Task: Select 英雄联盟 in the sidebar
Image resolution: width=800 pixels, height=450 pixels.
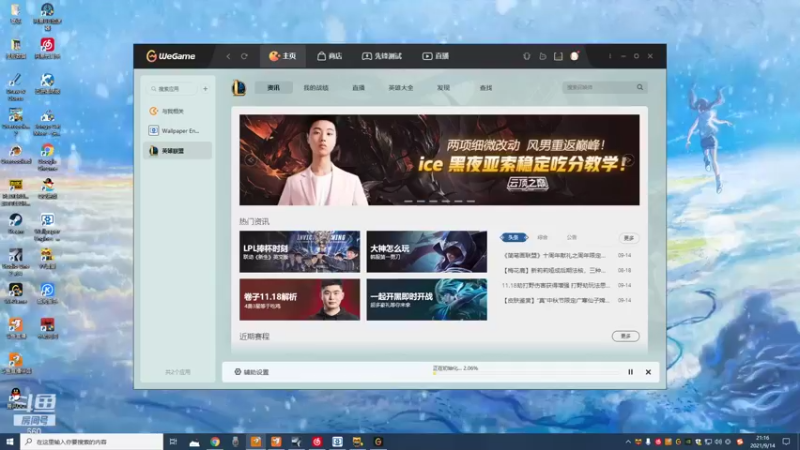Action: (177, 151)
